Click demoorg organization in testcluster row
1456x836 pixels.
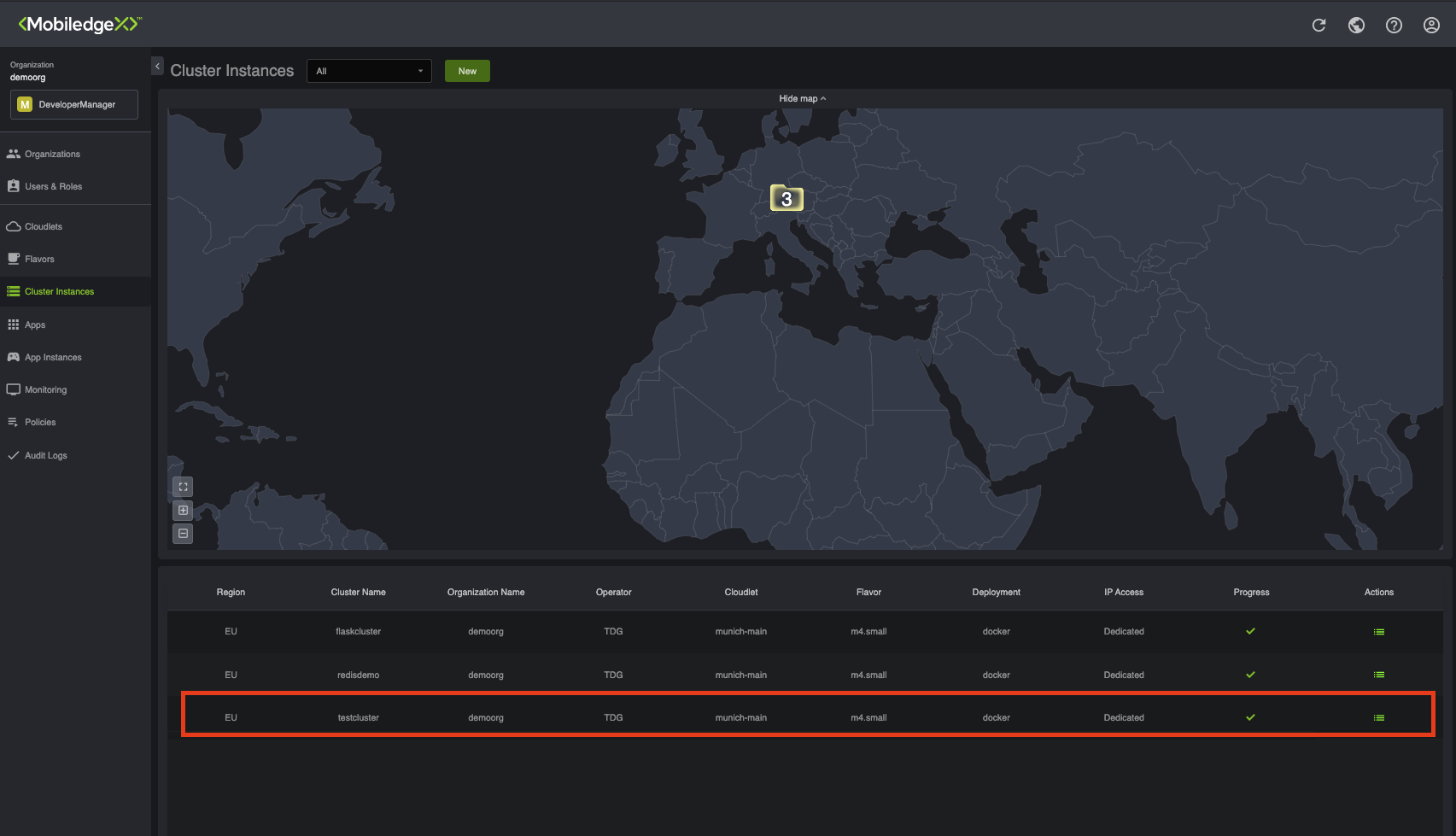pos(486,717)
